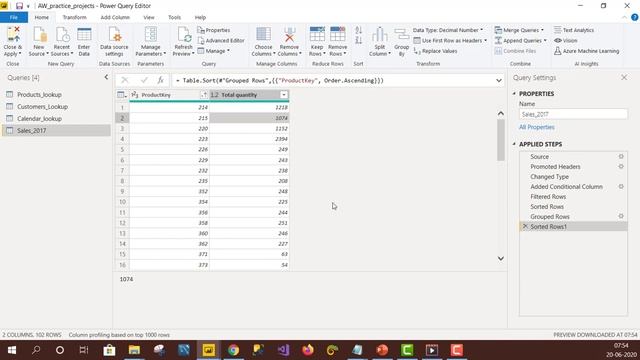Click Text Analytics
This screenshot has height=360, width=640.
[x=574, y=30]
